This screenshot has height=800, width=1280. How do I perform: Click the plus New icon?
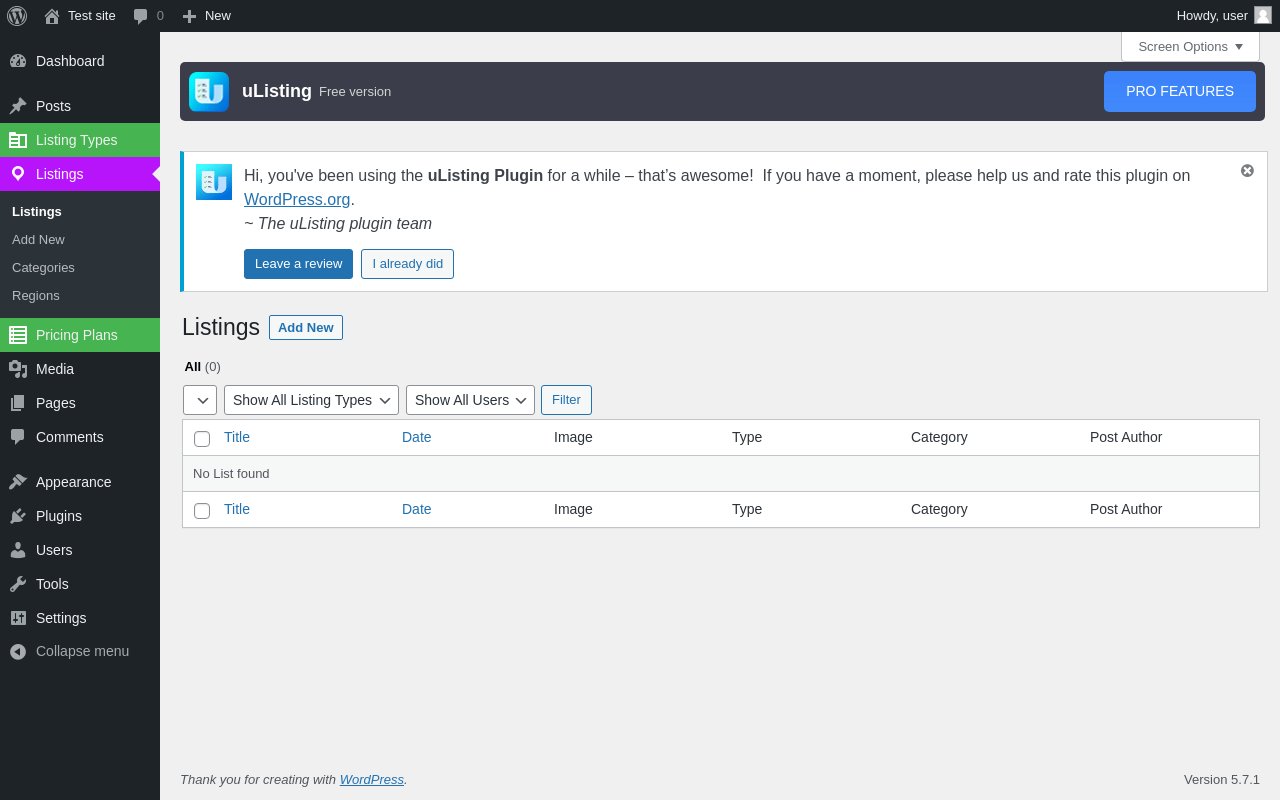[x=189, y=16]
